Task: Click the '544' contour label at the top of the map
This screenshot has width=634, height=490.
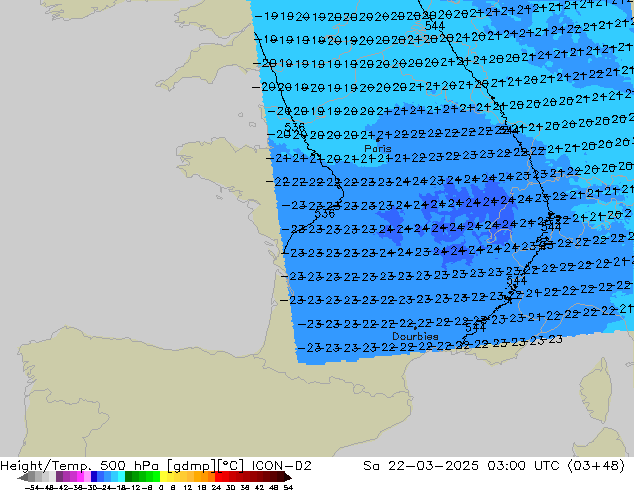Action: (x=435, y=26)
